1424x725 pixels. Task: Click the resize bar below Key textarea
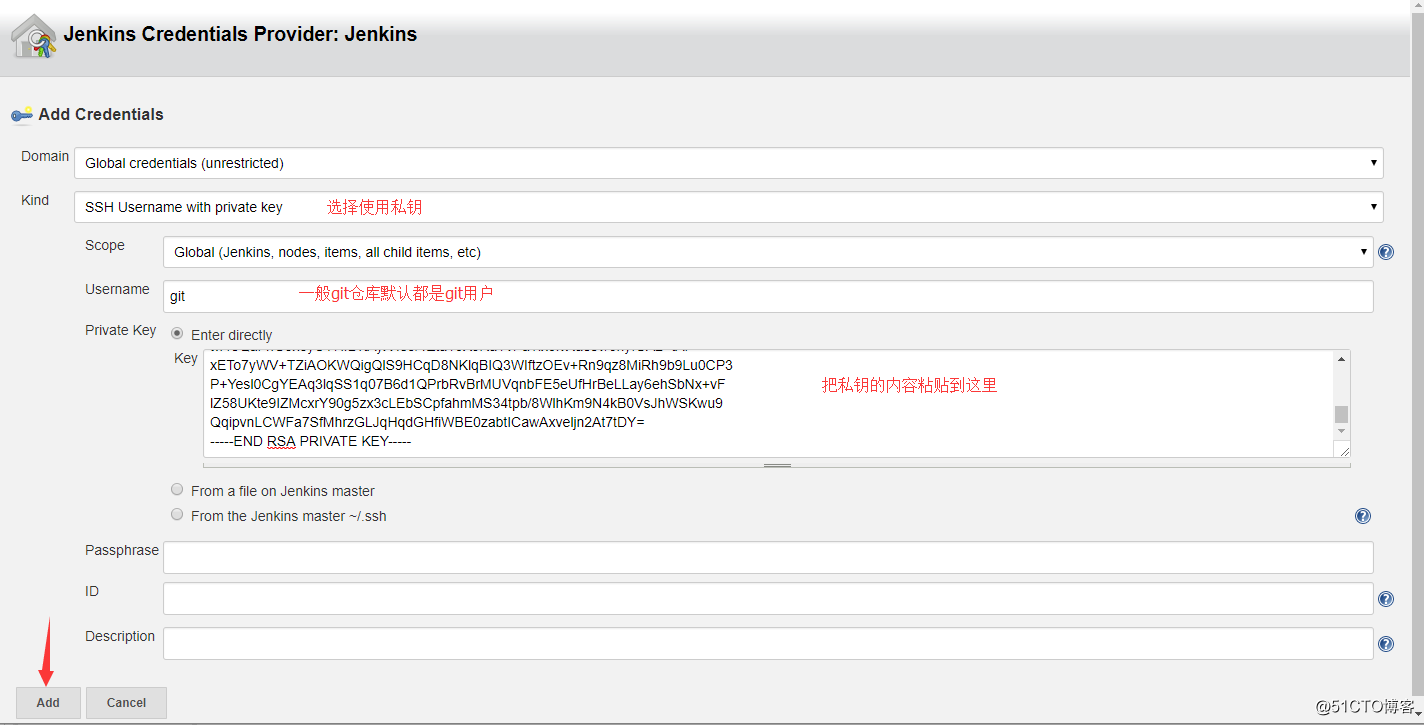777,465
